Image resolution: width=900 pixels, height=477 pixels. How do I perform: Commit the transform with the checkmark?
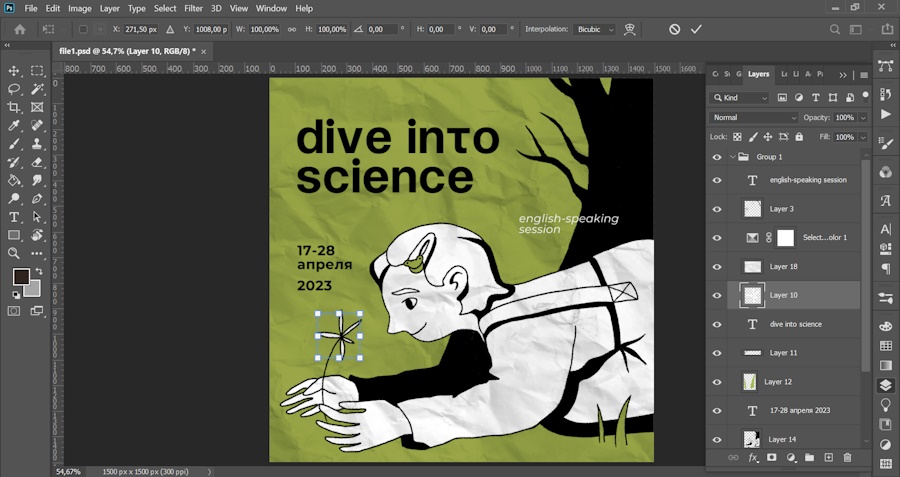pyautogui.click(x=697, y=29)
